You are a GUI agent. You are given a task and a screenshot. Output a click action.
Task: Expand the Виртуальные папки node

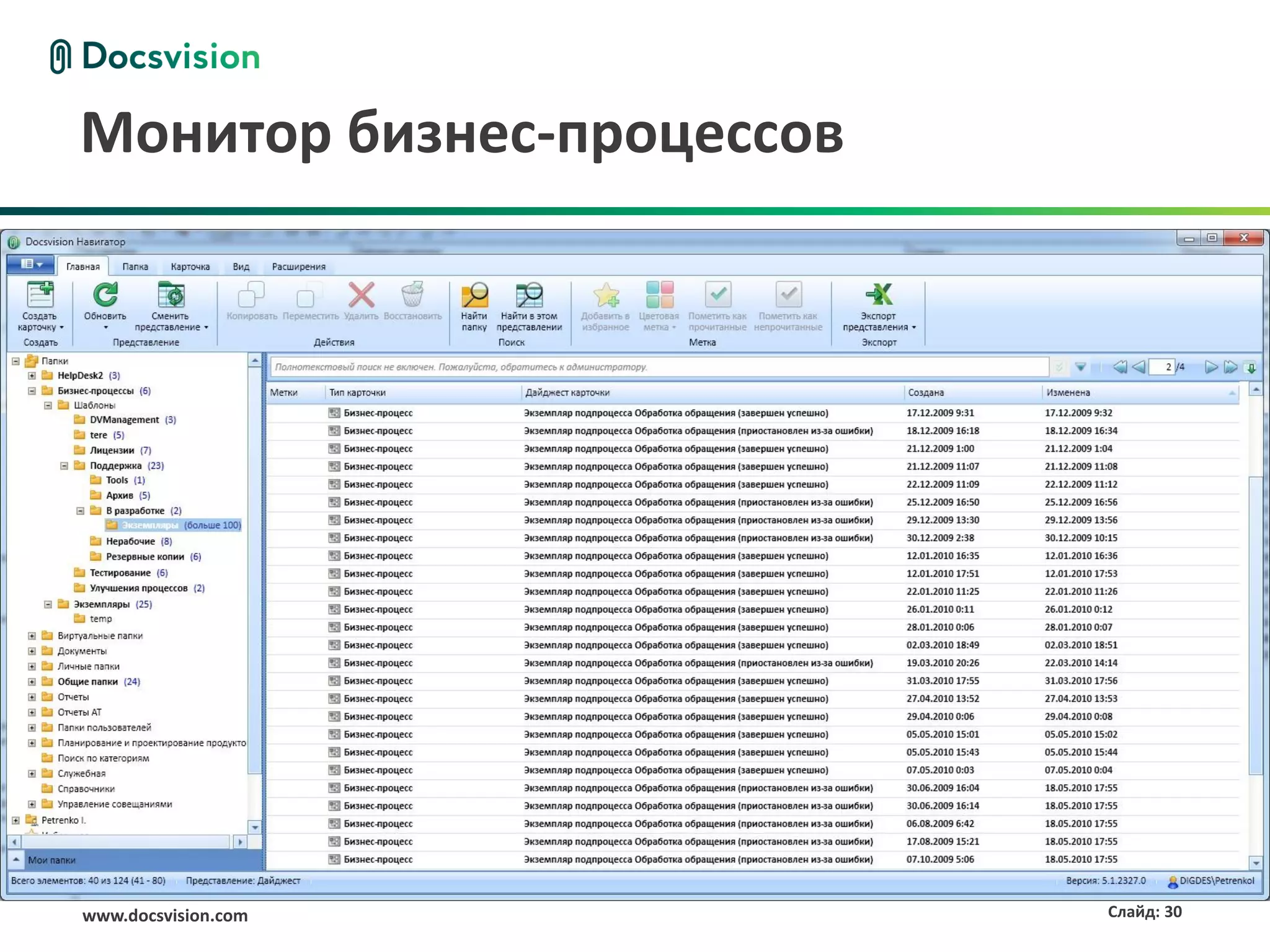point(32,636)
